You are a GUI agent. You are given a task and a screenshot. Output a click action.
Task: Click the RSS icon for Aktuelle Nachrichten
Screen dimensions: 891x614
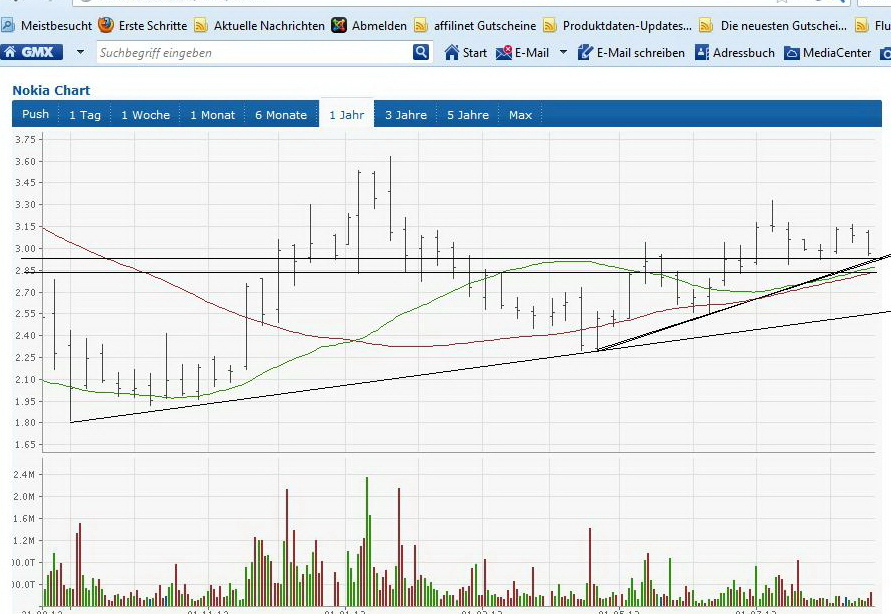point(201,26)
